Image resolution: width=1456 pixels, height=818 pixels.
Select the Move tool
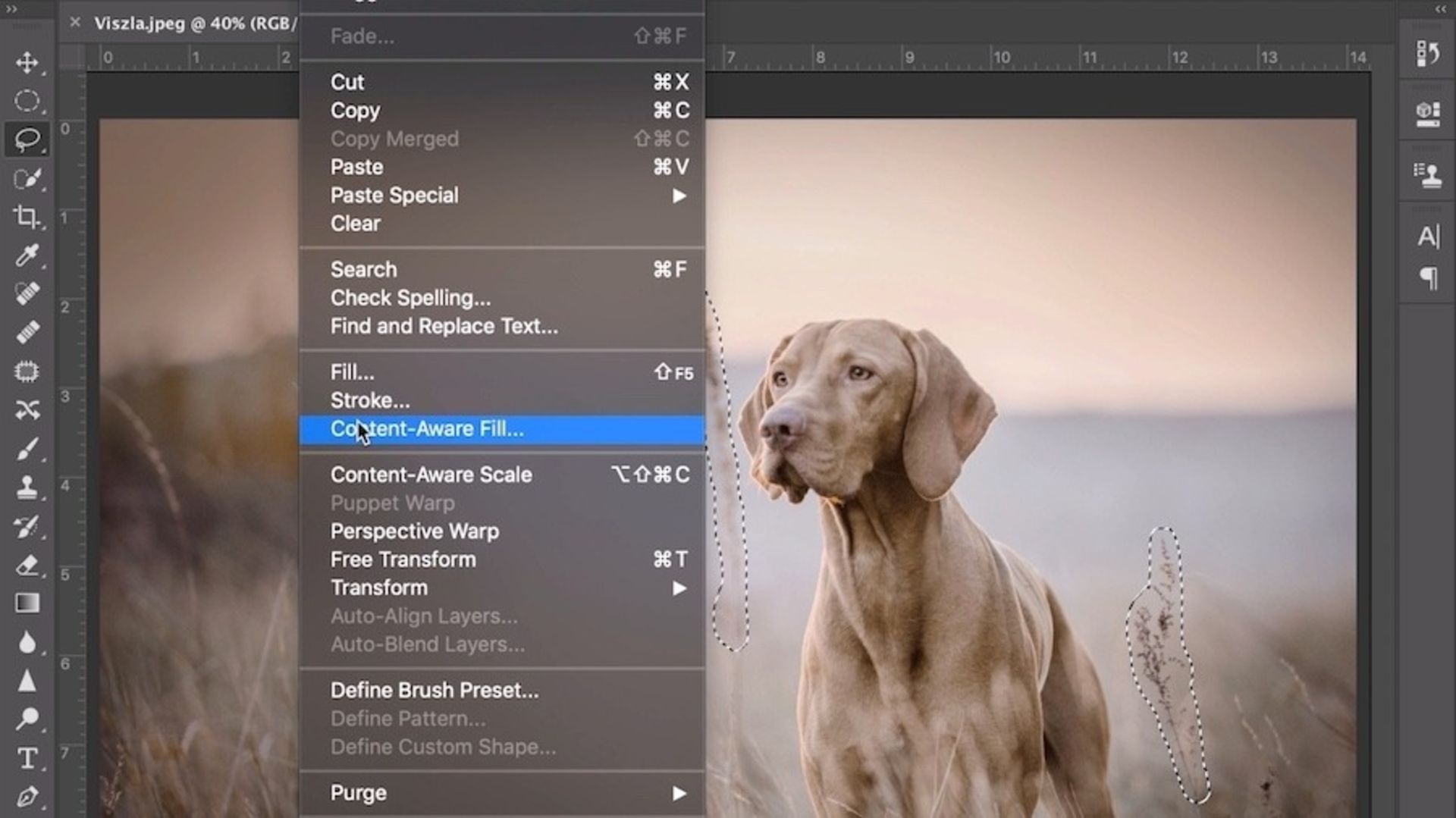(27, 62)
